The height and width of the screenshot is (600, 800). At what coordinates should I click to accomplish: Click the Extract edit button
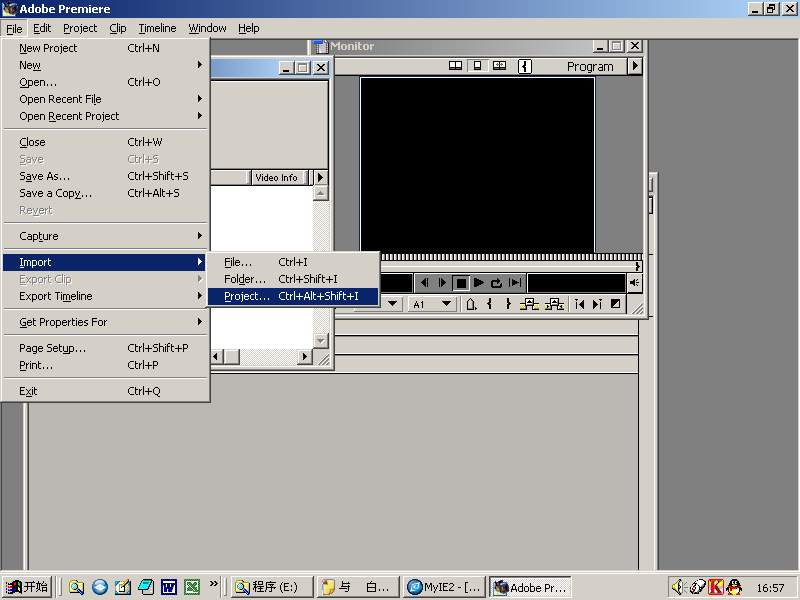(x=554, y=304)
